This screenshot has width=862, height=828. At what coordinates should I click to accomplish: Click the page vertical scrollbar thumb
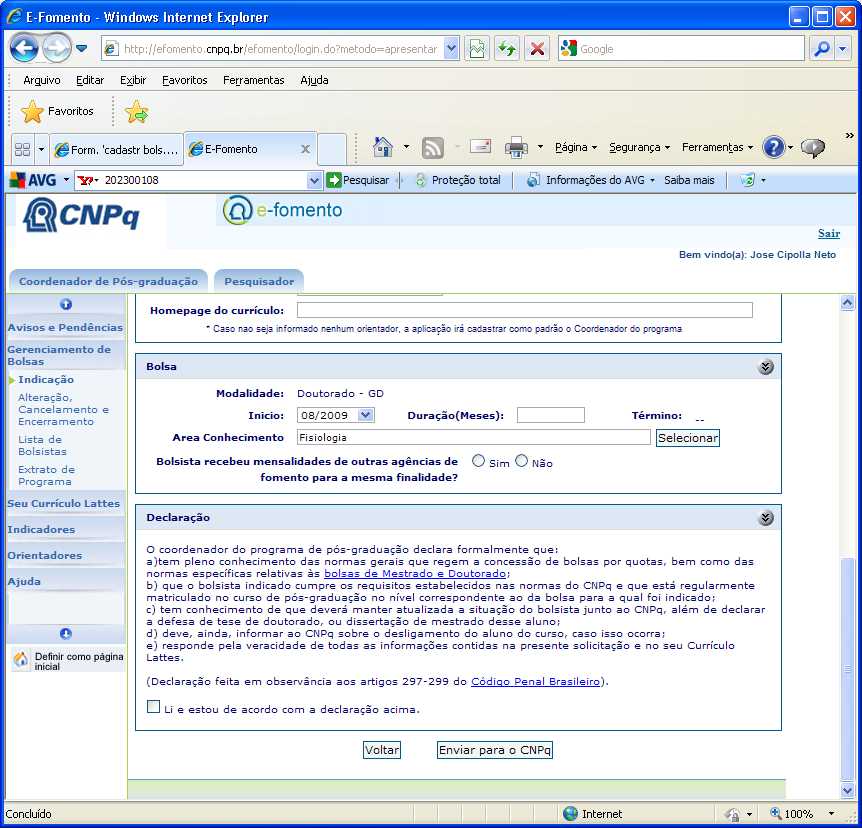point(848,670)
